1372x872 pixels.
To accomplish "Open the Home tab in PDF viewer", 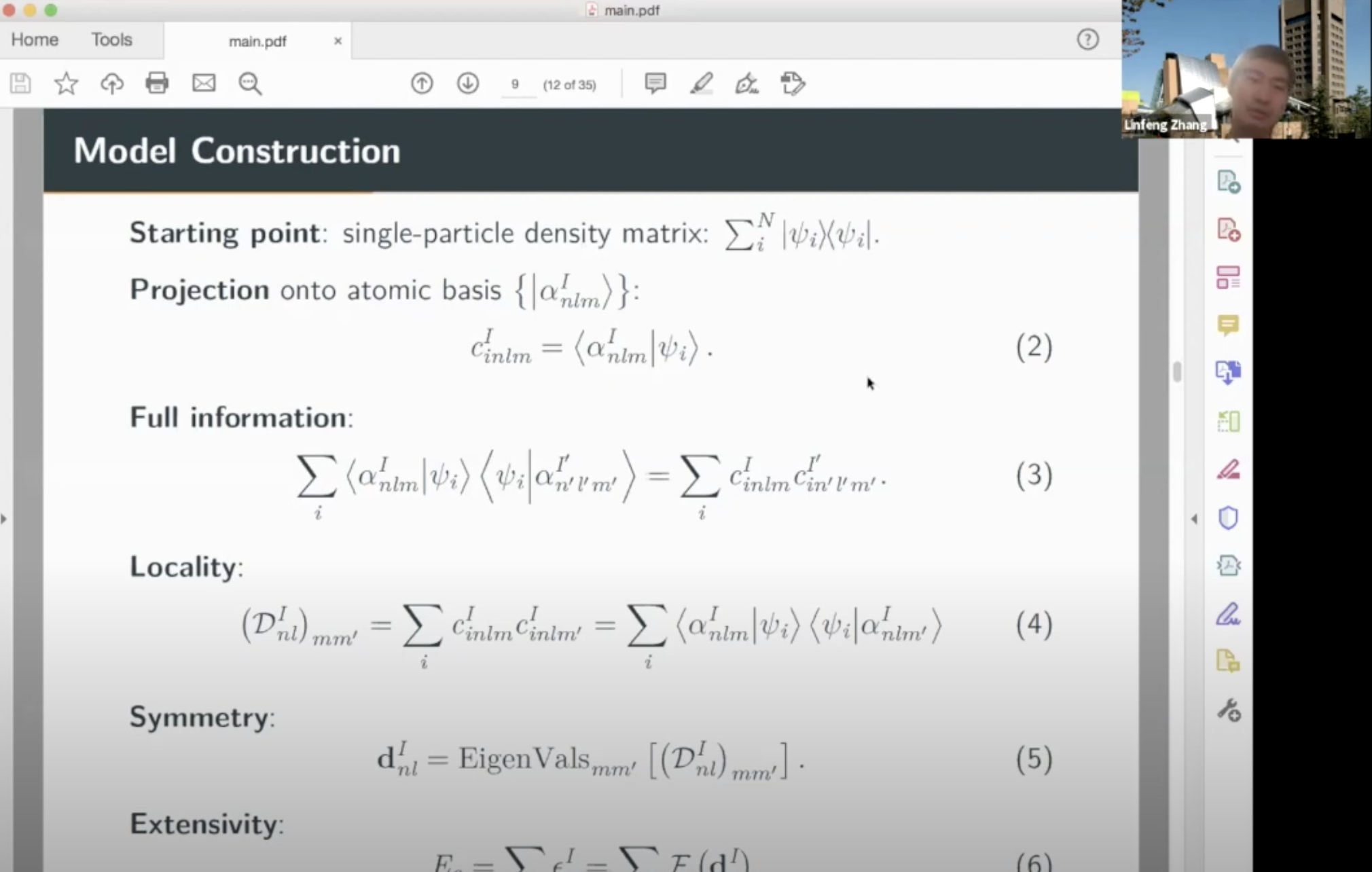I will (35, 39).
